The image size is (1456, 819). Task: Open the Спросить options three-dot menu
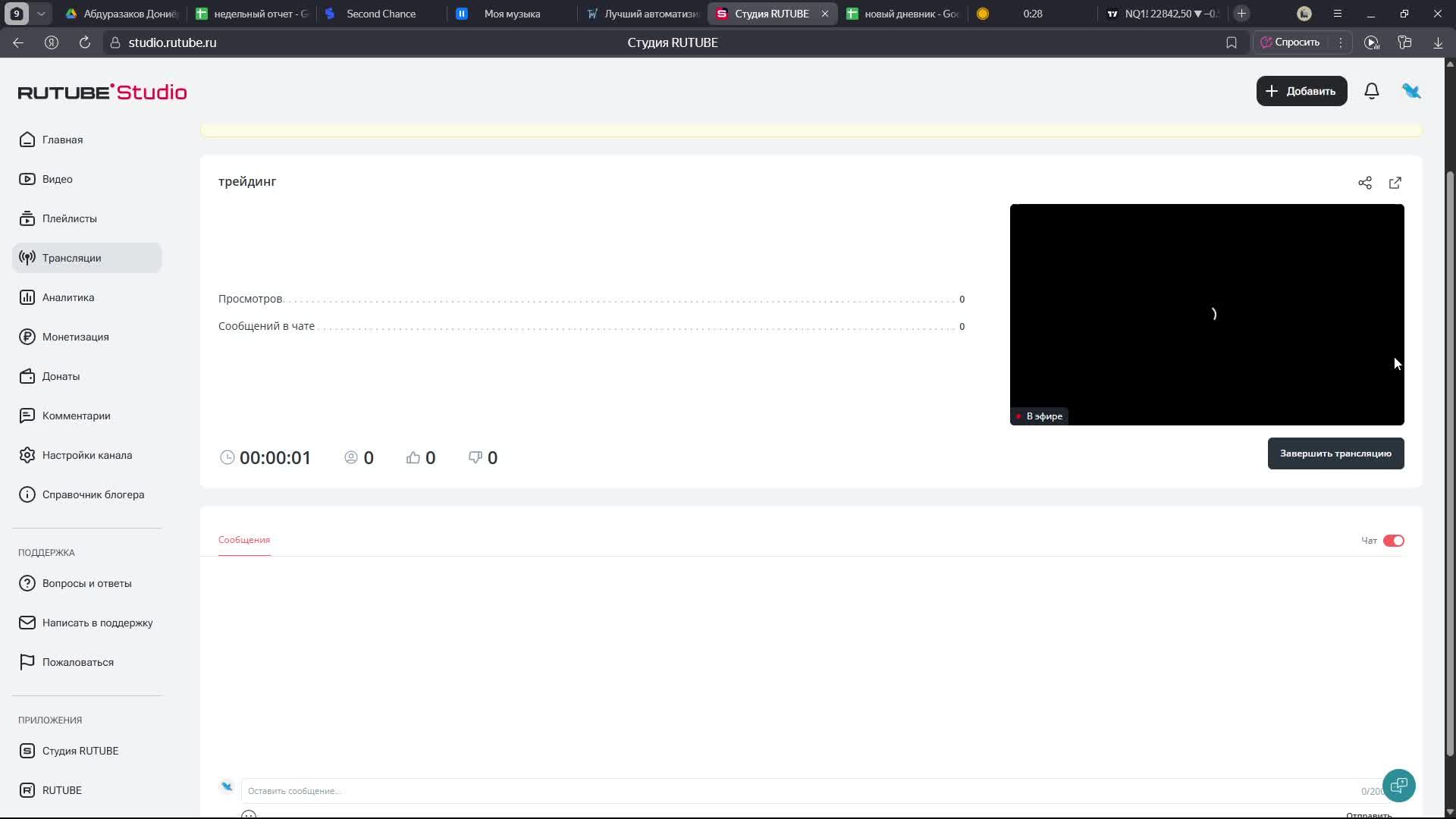coord(1341,42)
